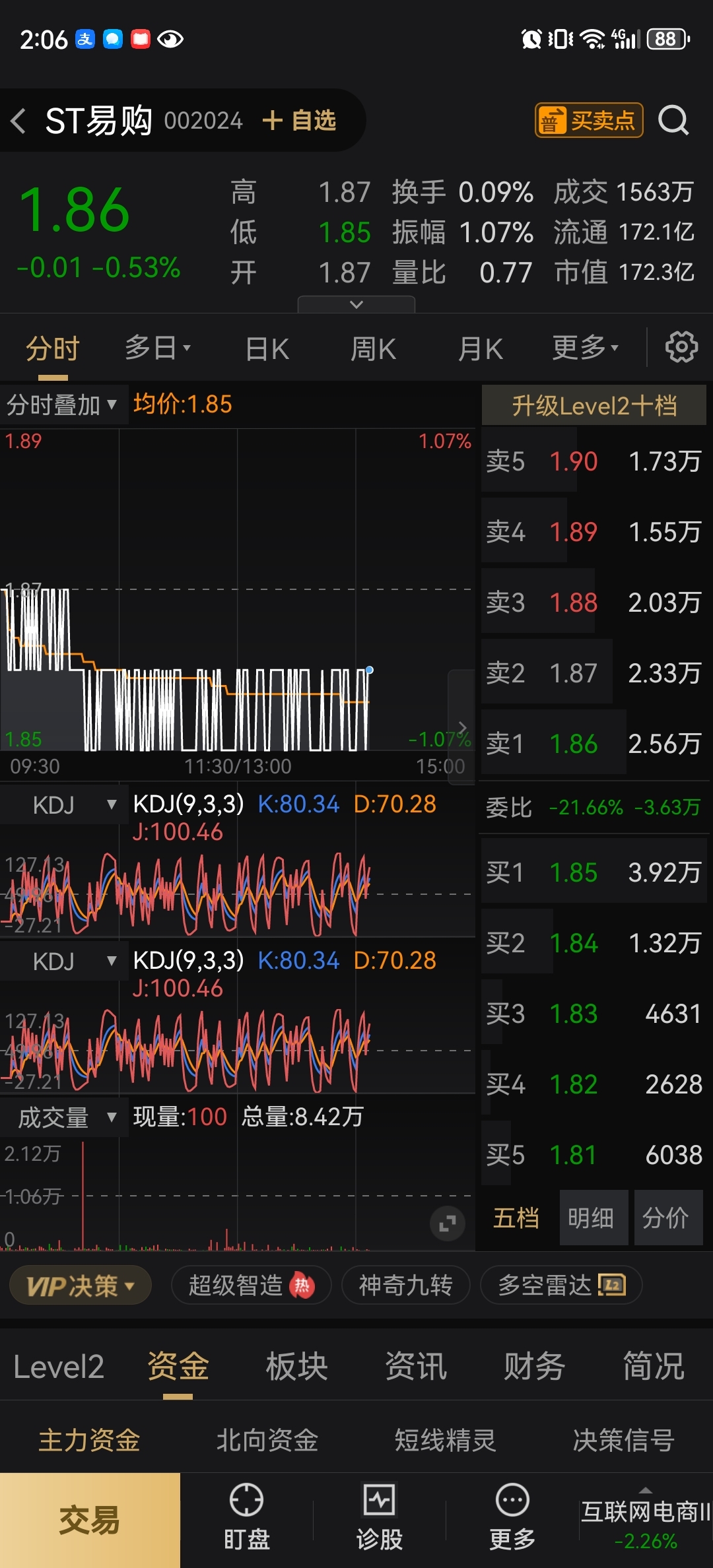Open 成交量 indicator dropdown
The image size is (713, 1568).
[64, 1117]
